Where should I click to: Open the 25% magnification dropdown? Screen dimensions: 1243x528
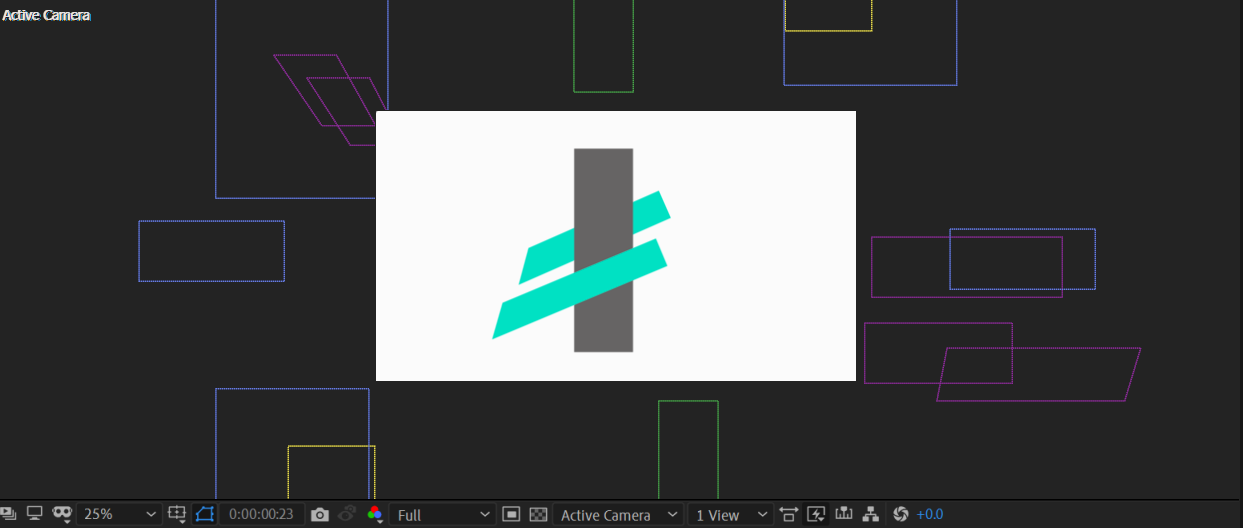(119, 514)
